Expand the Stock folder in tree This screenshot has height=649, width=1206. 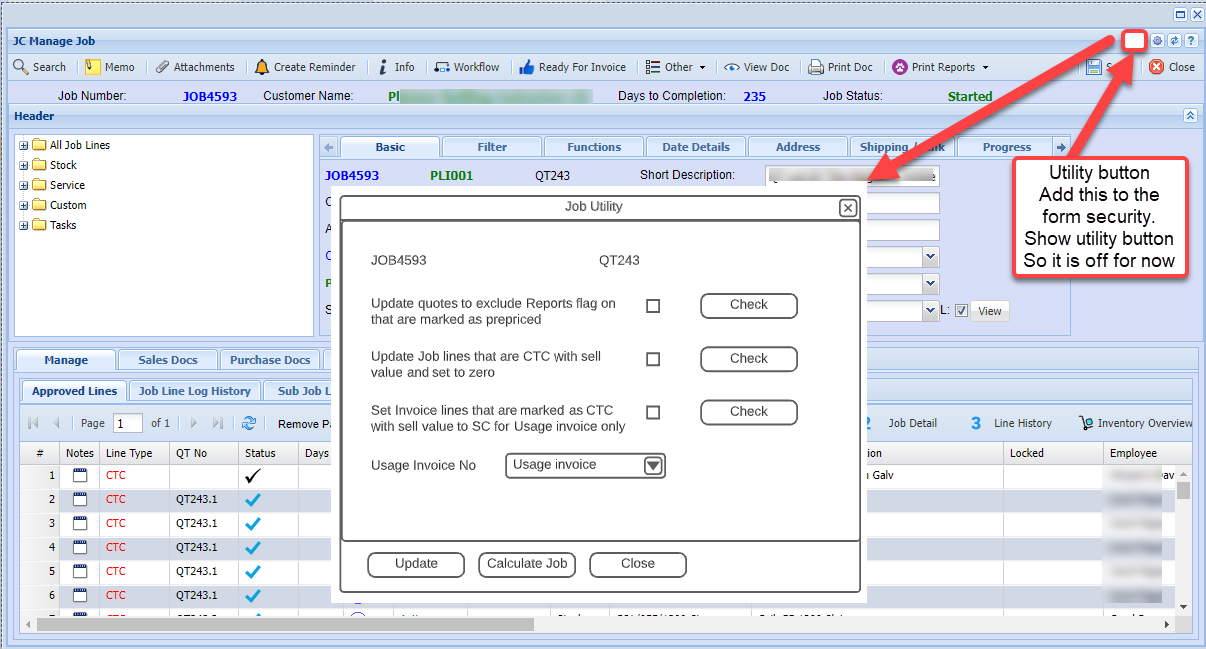[24, 165]
